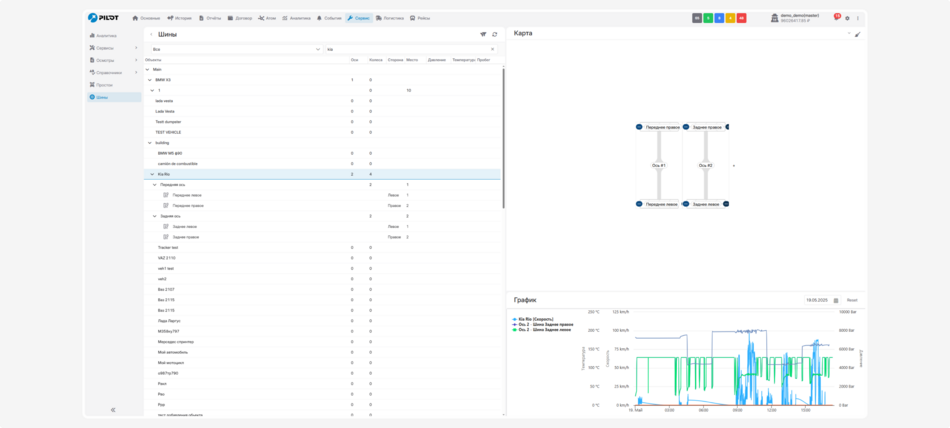The image size is (950, 428).
Task: Click the green status counter badge
Action: click(x=708, y=18)
